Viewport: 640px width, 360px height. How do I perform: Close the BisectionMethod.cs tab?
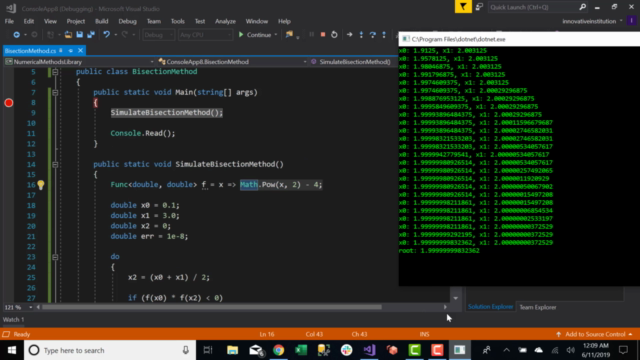(x=80, y=51)
